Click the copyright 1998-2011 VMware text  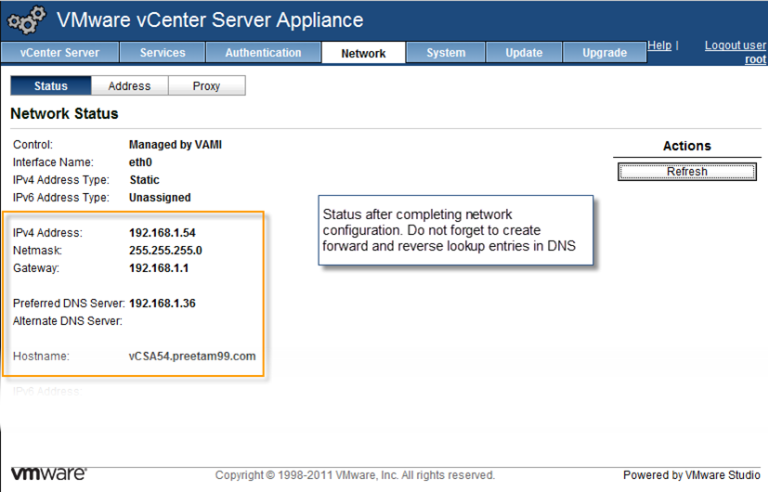pos(355,475)
